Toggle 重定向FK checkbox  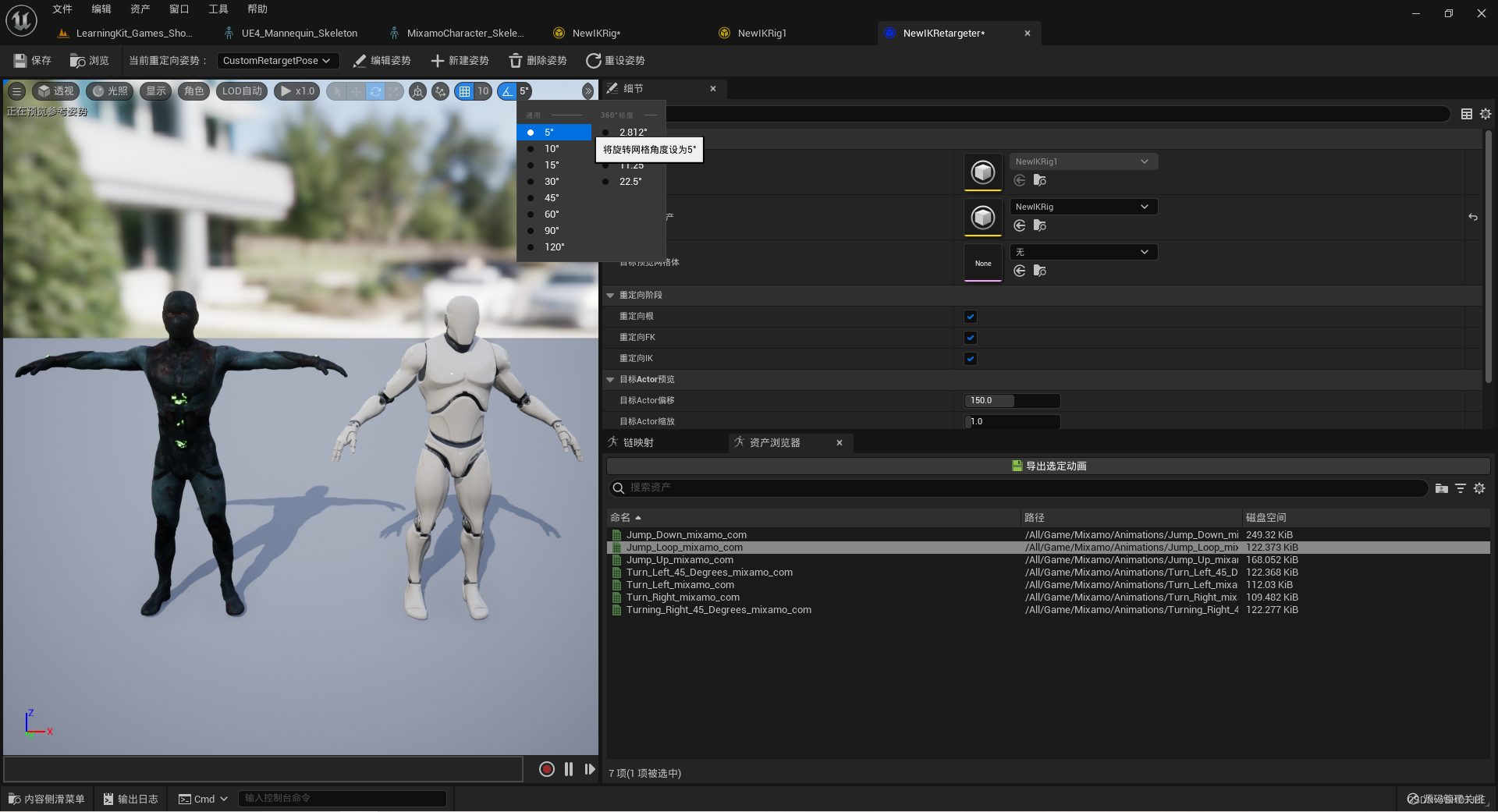971,338
